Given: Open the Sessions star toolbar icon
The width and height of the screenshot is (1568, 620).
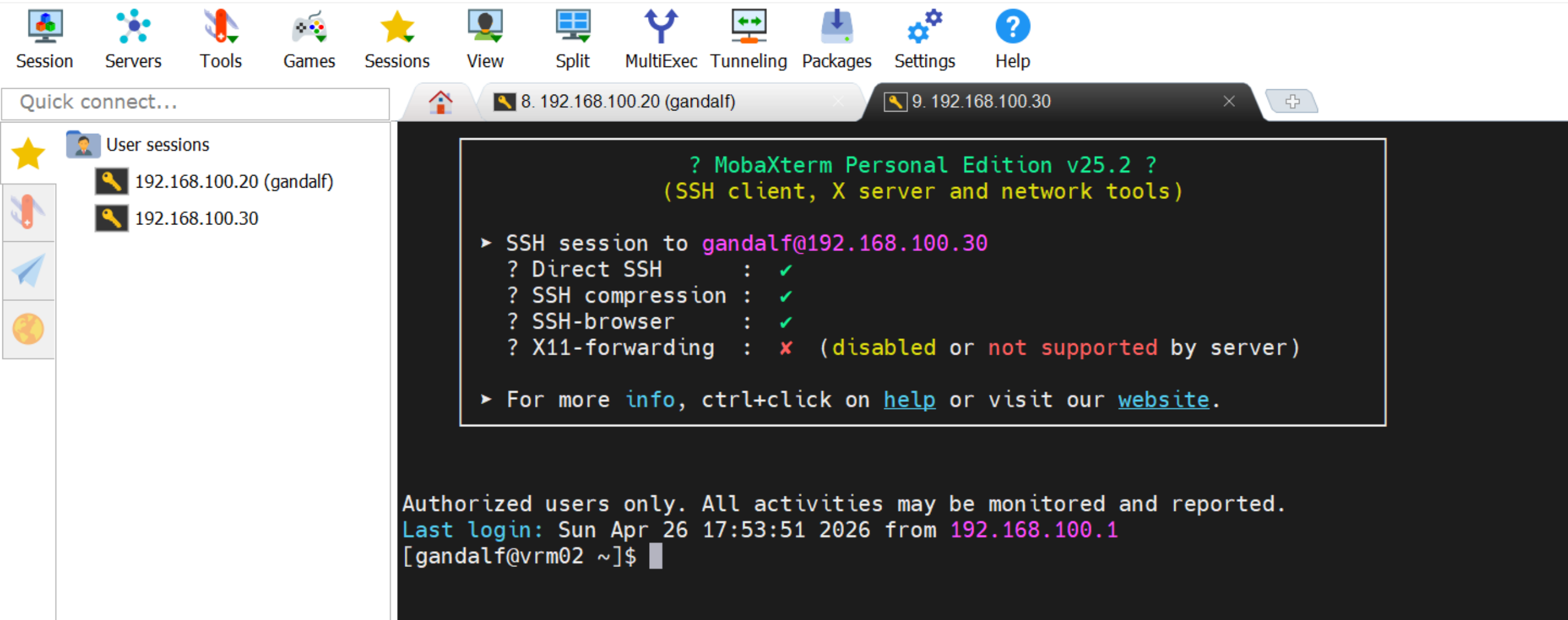Looking at the screenshot, I should pos(397,39).
